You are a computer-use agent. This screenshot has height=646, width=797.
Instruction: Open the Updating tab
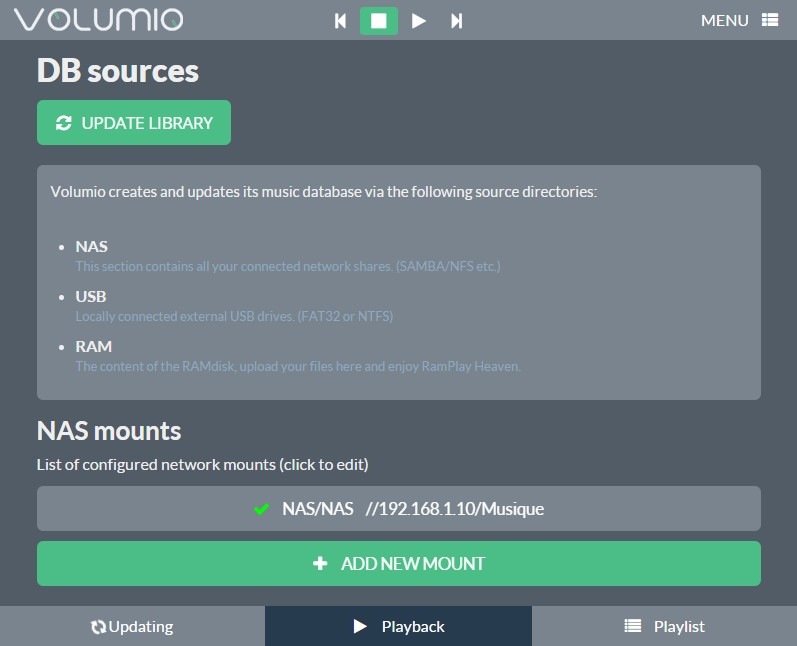(132, 626)
